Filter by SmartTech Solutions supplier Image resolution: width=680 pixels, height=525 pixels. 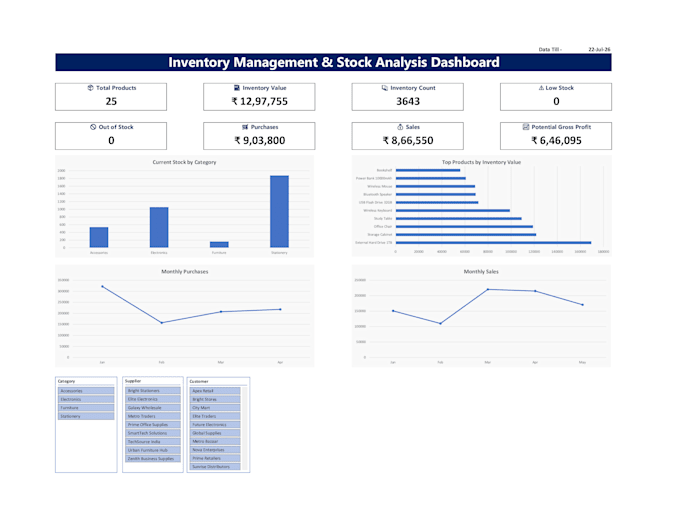coord(153,433)
